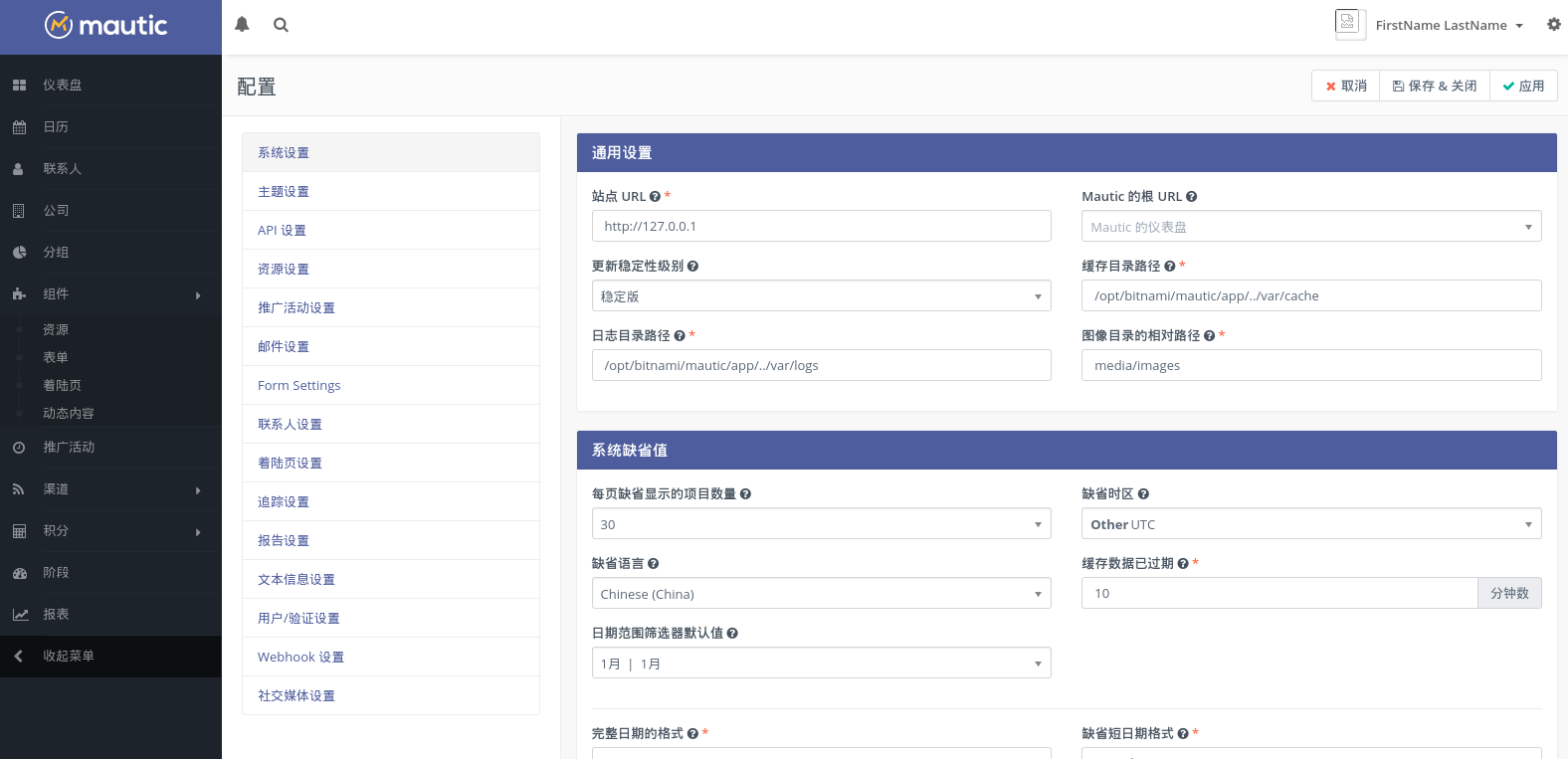Click the 保存 & 关闭 button
The image size is (1568, 759).
point(1434,87)
